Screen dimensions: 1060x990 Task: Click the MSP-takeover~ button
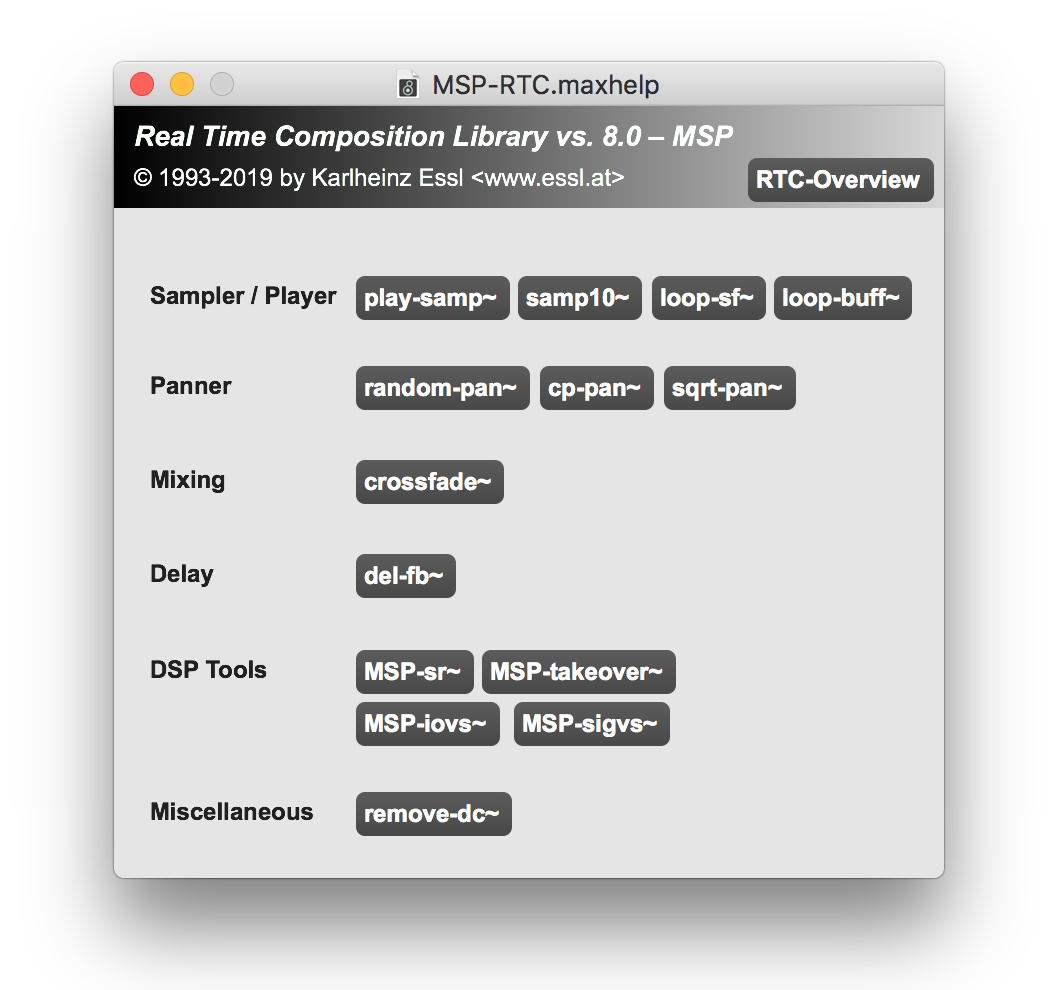click(578, 672)
